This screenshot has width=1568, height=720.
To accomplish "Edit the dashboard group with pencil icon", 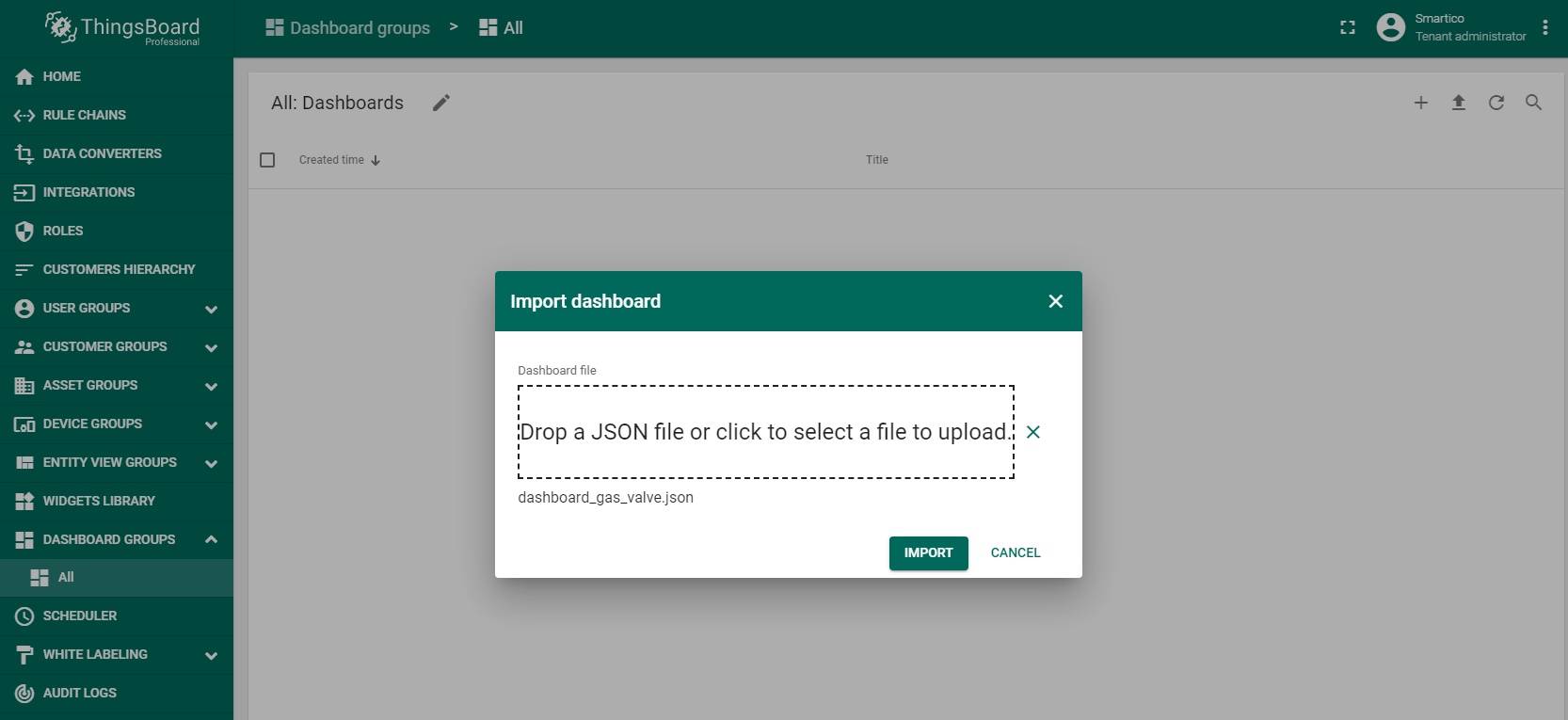I will (x=441, y=103).
